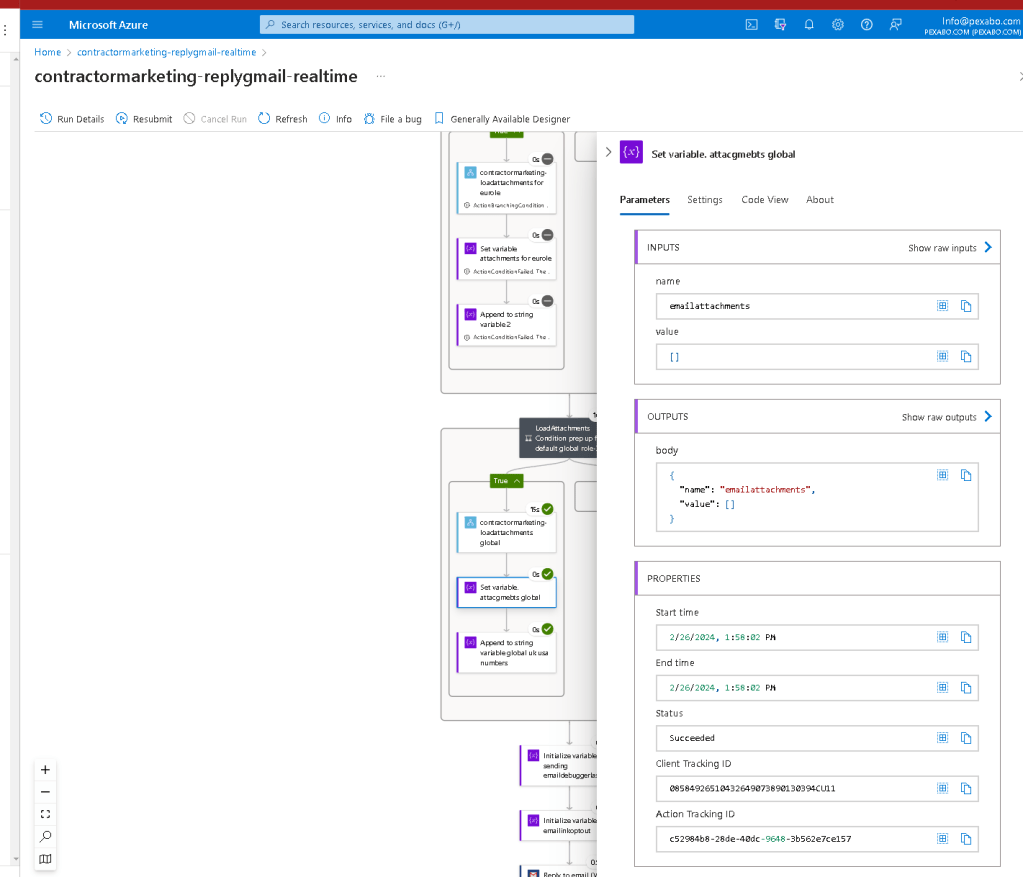Fit the workflow to view
Viewport: 1023px width, 877px height.
[45, 814]
